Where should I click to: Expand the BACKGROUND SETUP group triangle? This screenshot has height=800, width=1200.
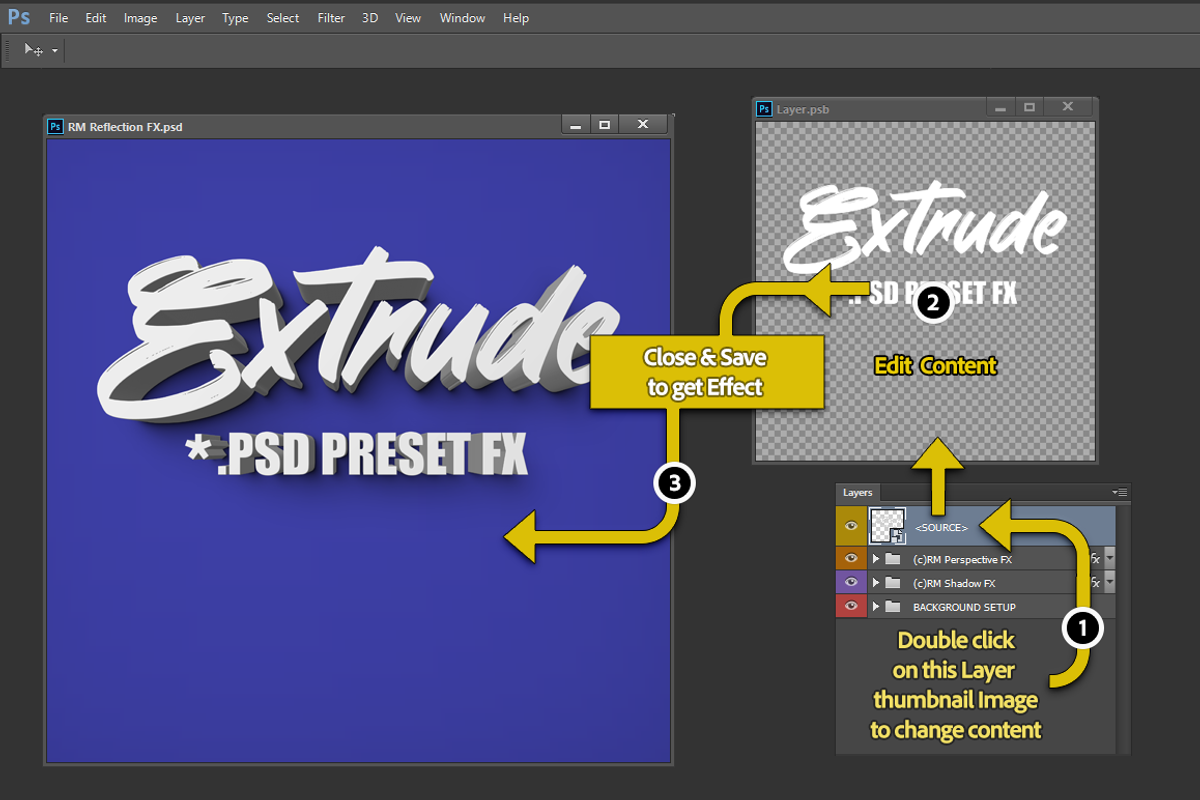[x=876, y=607]
